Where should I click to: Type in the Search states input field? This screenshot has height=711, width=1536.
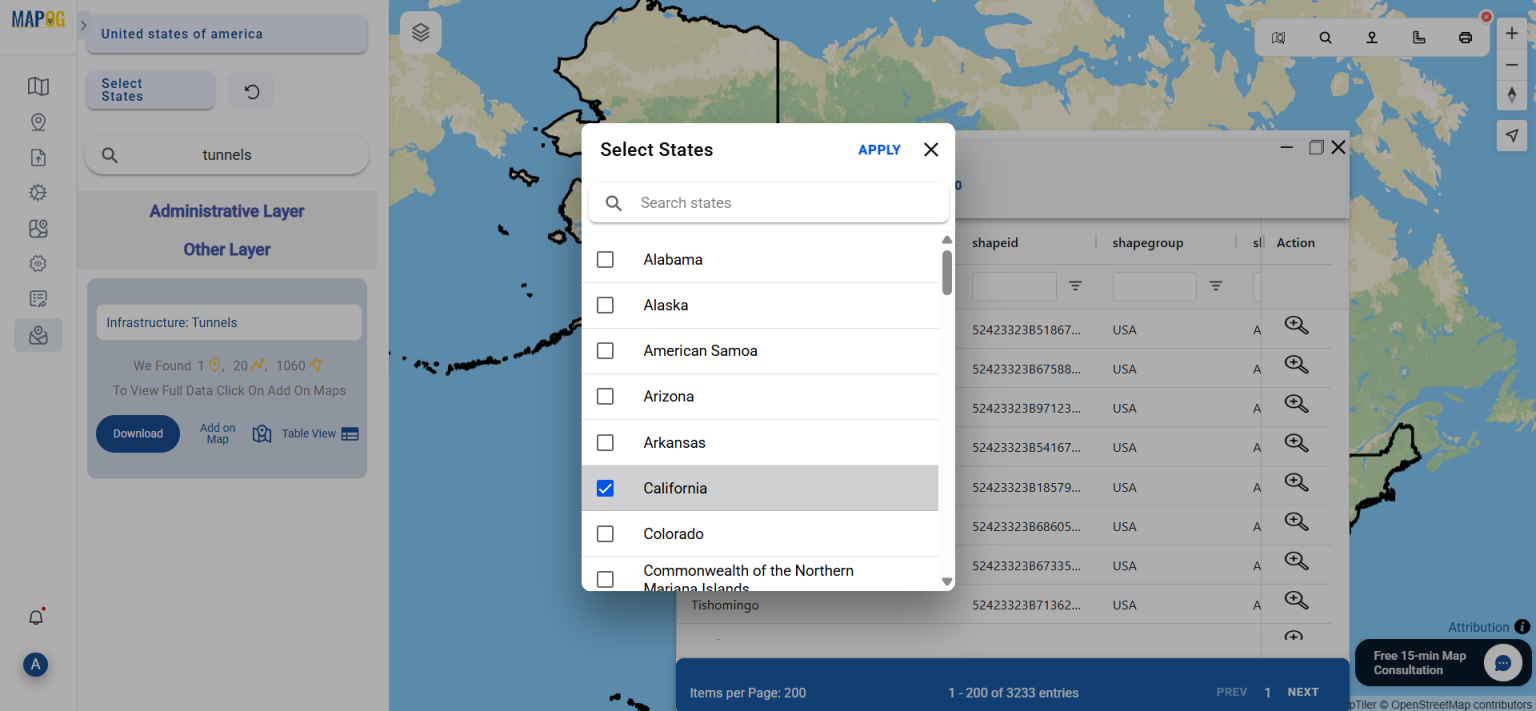click(769, 202)
